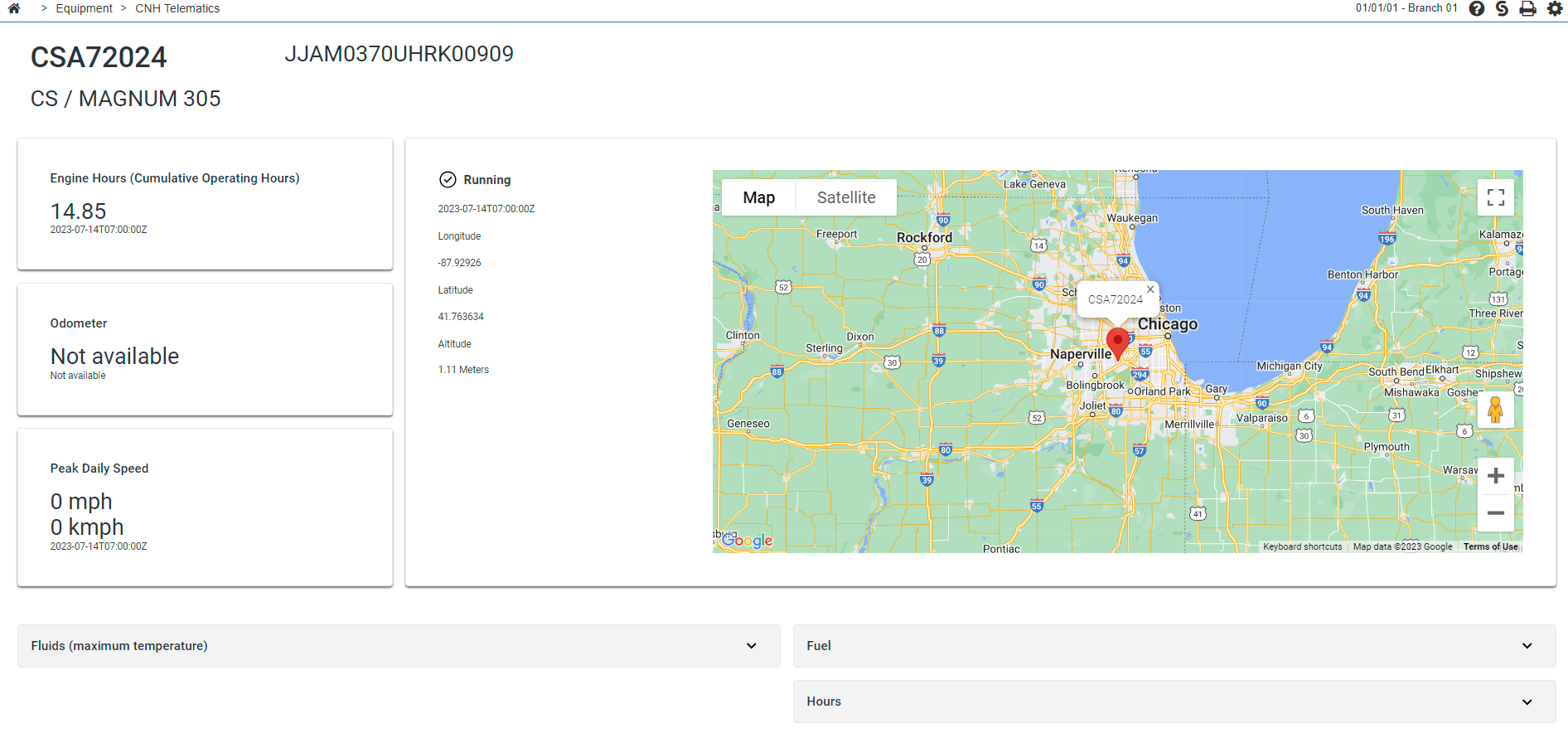Image resolution: width=1568 pixels, height=738 pixels.
Task: Click the '0 kmph' speed value
Action: pos(87,527)
